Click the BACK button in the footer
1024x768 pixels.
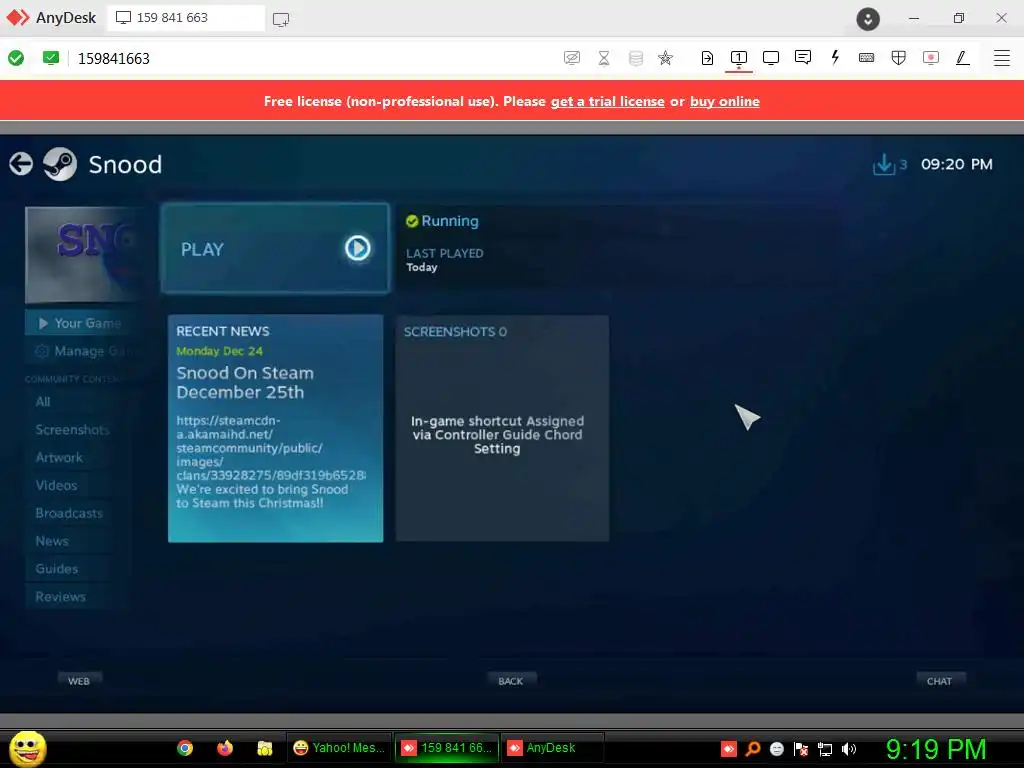point(511,681)
